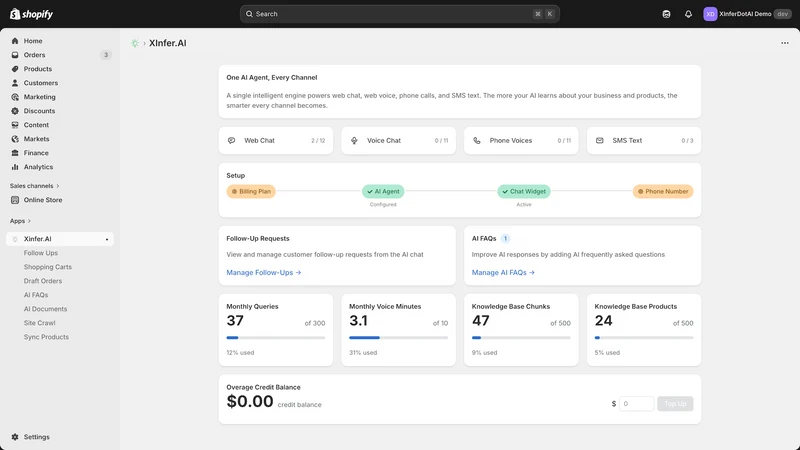The width and height of the screenshot is (800, 450).
Task: Click the AI FAQs count badge
Action: (x=505, y=238)
